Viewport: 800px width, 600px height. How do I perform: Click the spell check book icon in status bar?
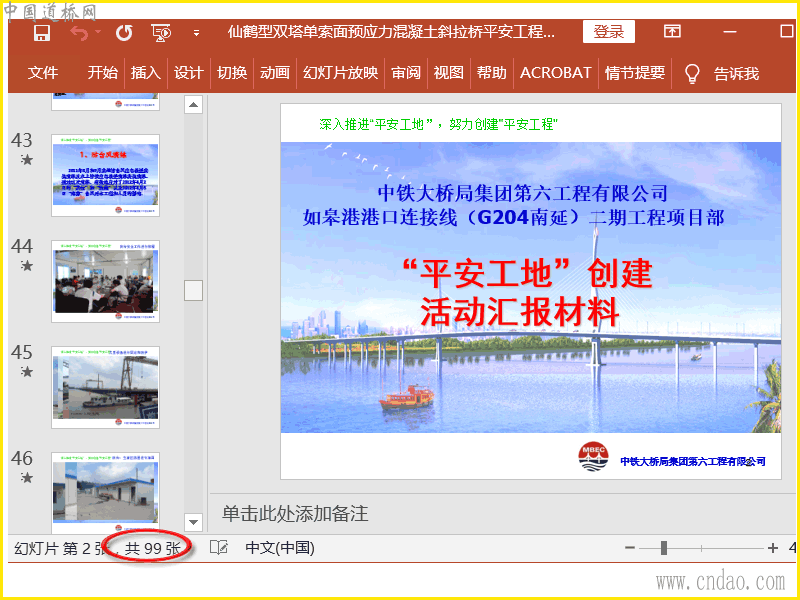pyautogui.click(x=219, y=547)
